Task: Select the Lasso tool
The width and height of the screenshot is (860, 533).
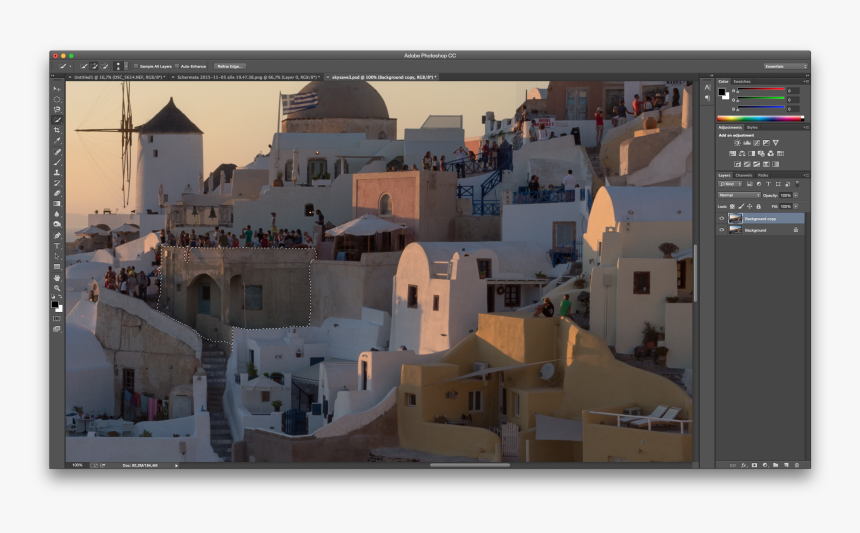Action: (x=57, y=110)
